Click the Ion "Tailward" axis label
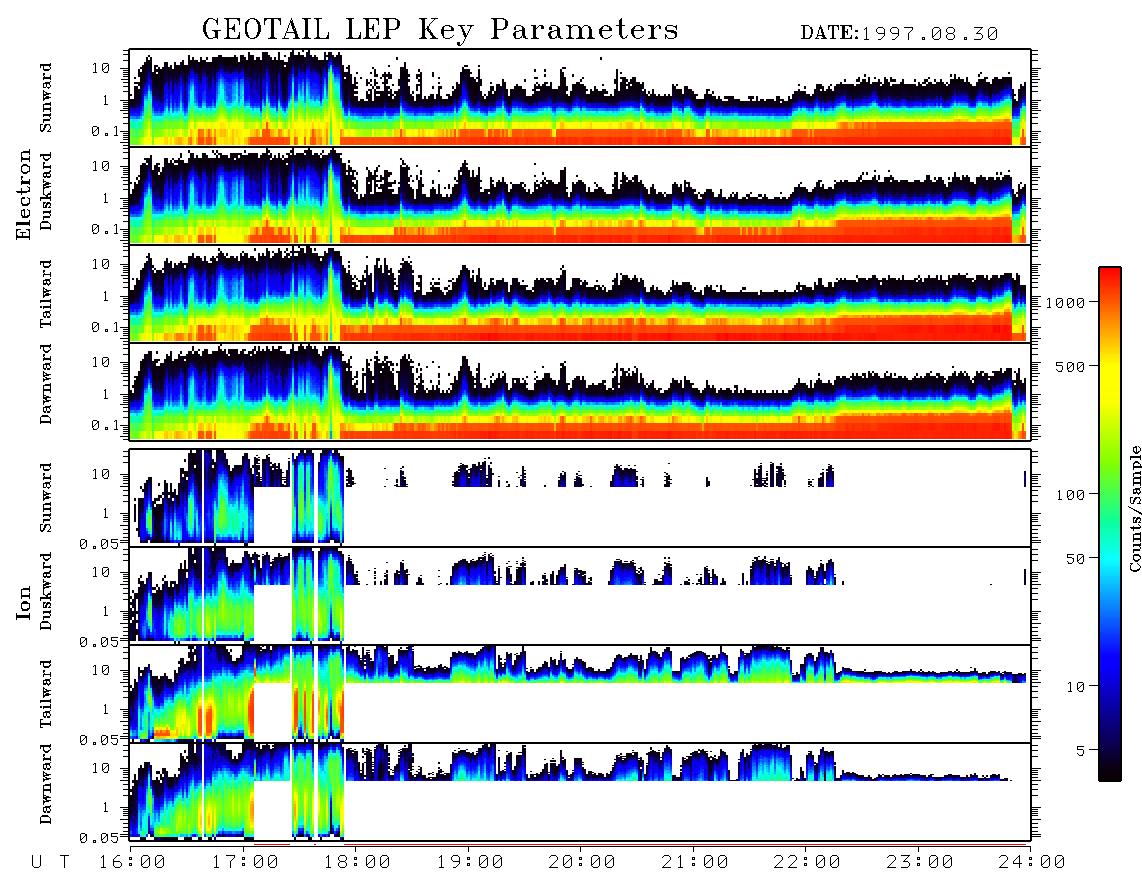The height and width of the screenshot is (880, 1142). pyautogui.click(x=46, y=694)
